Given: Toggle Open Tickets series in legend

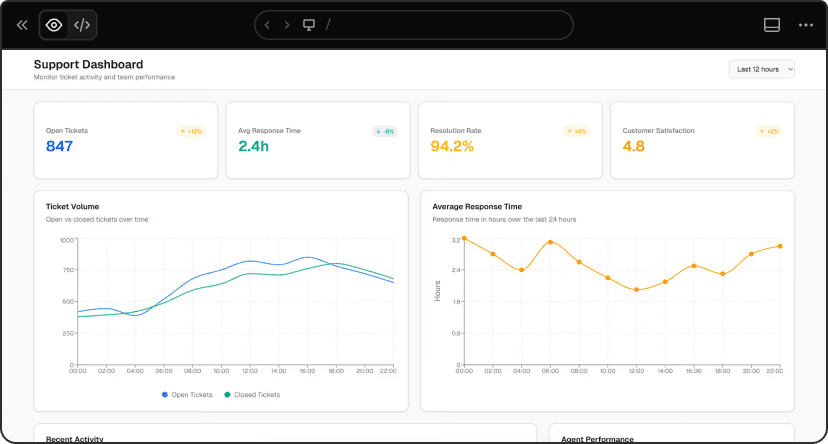Looking at the screenshot, I should click(x=187, y=394).
